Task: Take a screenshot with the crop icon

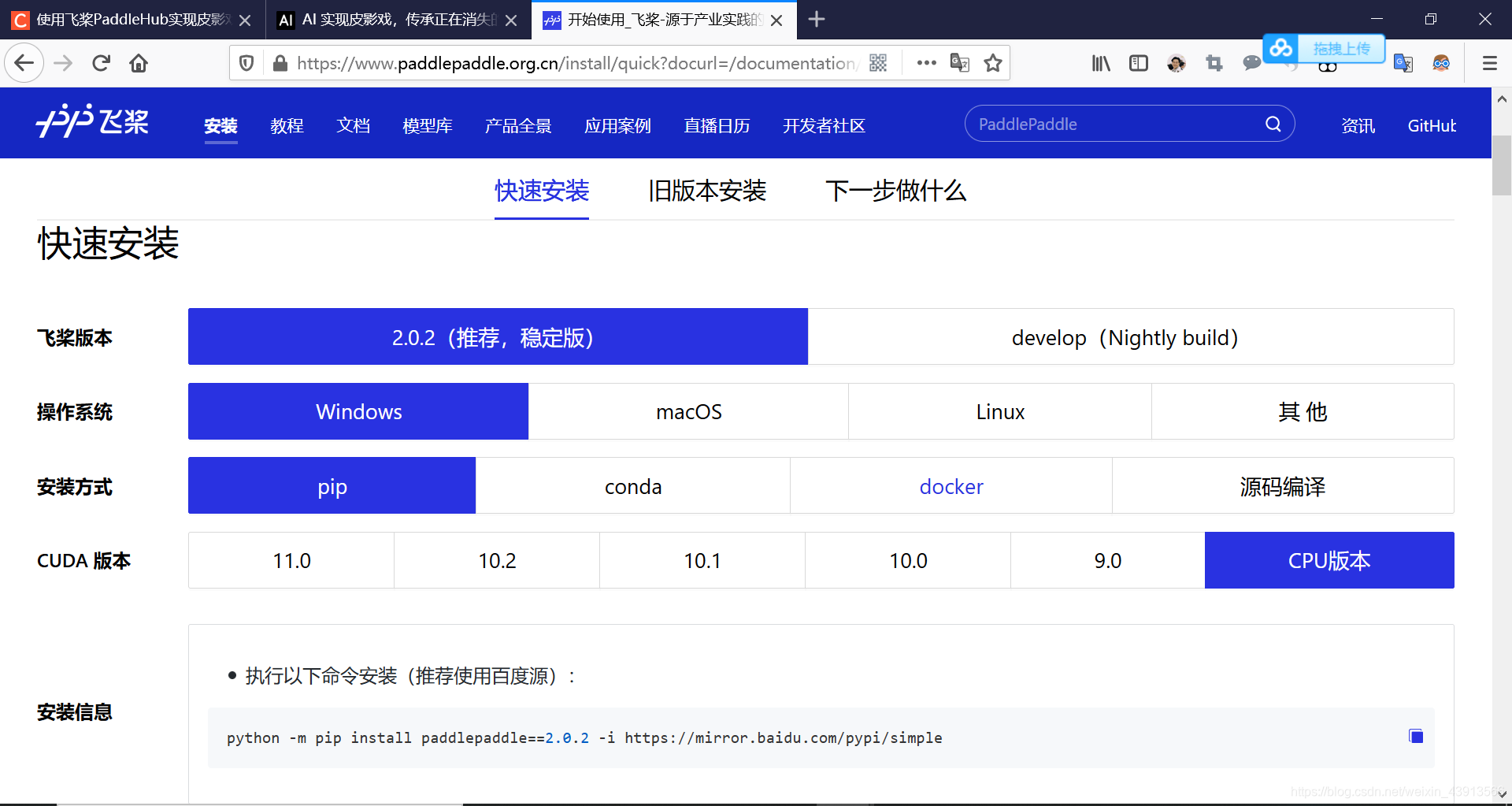Action: tap(1214, 63)
